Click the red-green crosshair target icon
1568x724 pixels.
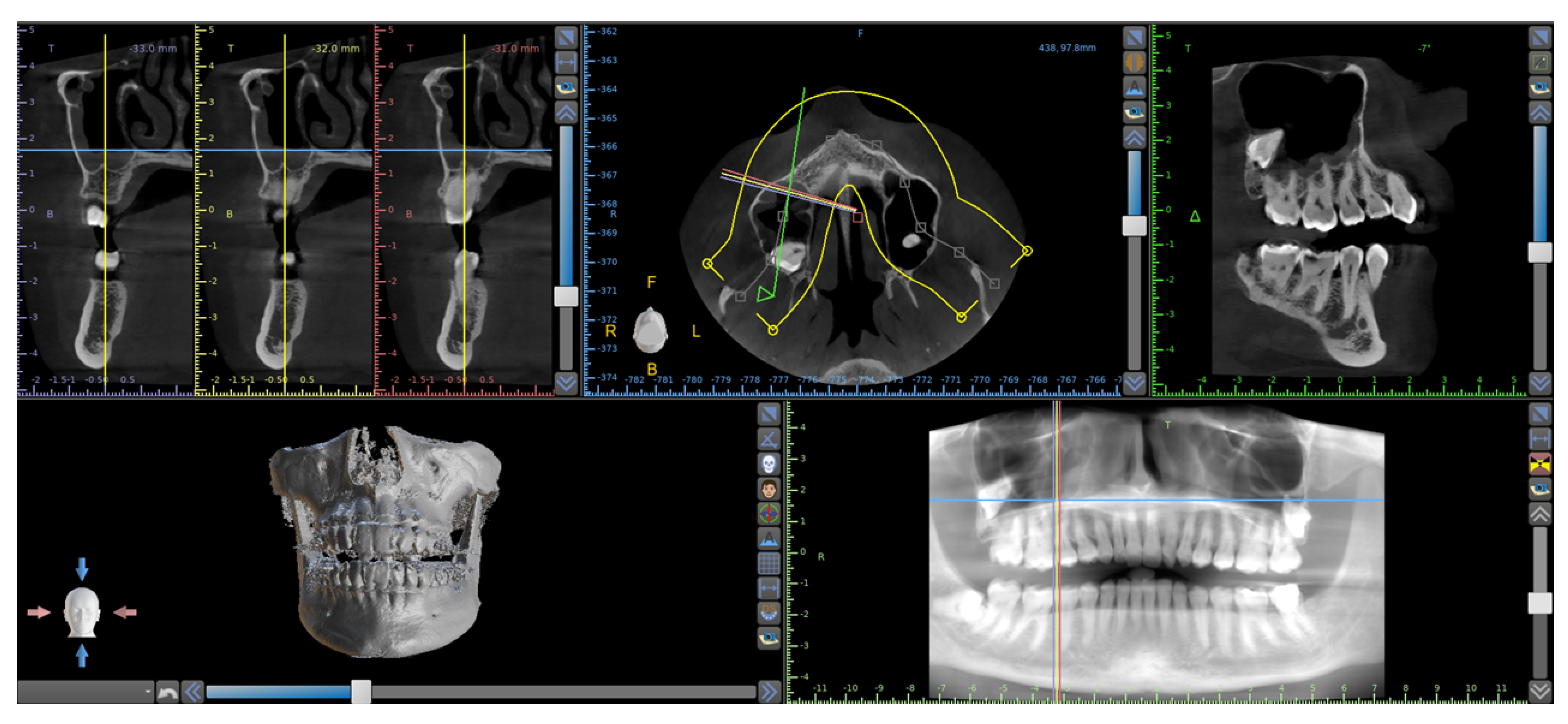769,514
